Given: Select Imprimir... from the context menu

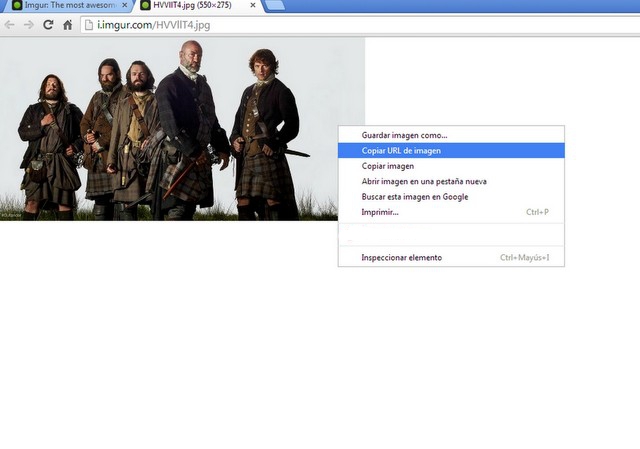Looking at the screenshot, I should coord(451,212).
